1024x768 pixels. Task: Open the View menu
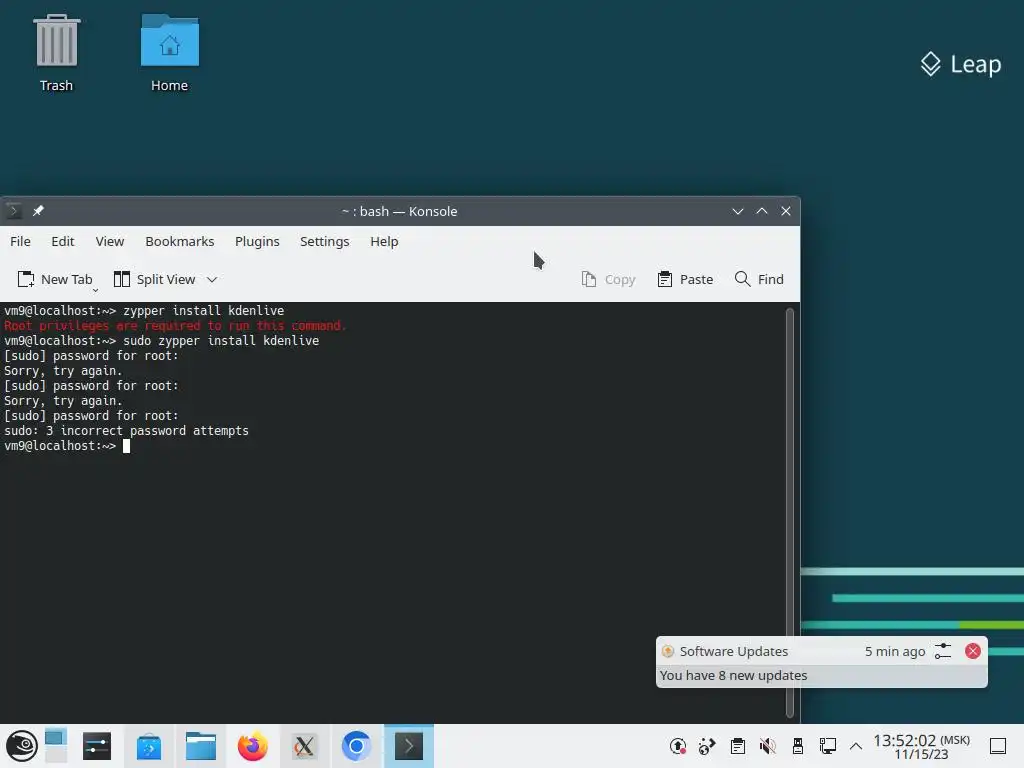110,241
